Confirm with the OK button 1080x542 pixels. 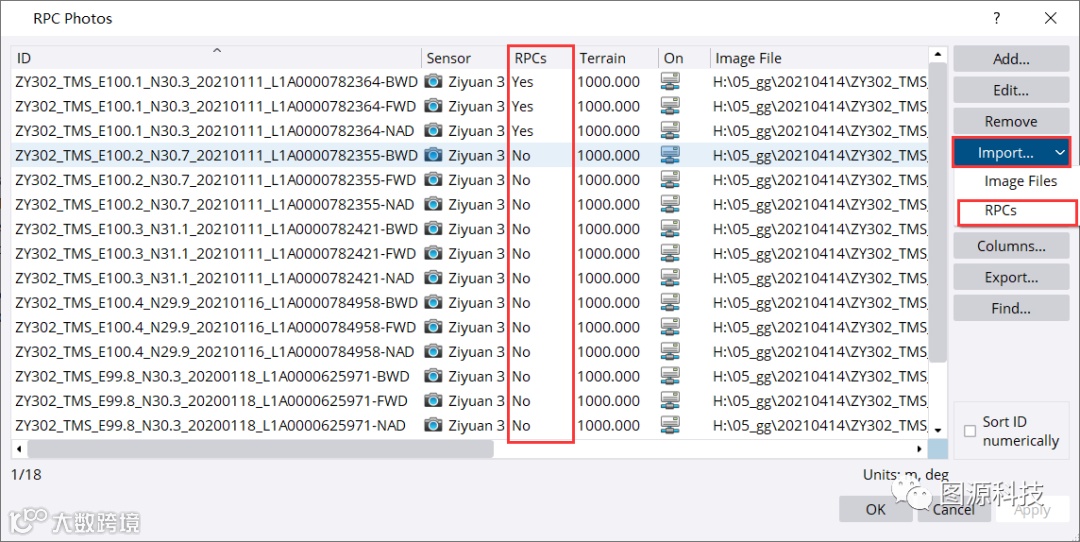pyautogui.click(x=875, y=510)
